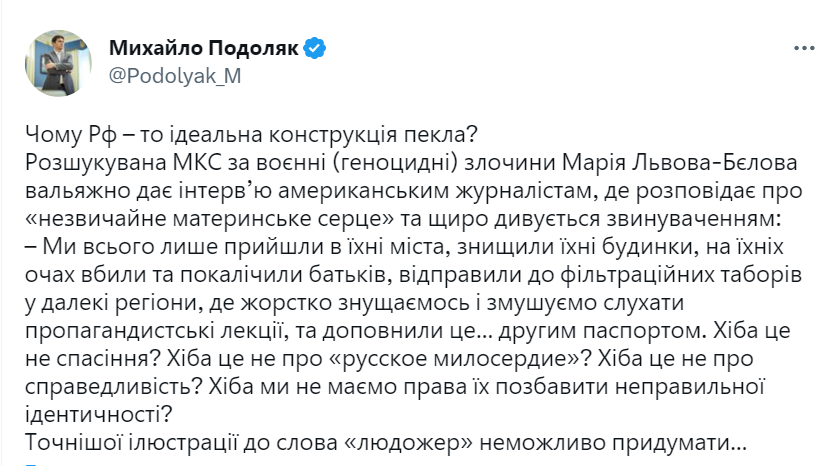Viewport: 835px width, 466px height.
Task: Click the words 'у далекі регіони'
Action: pos(111,303)
